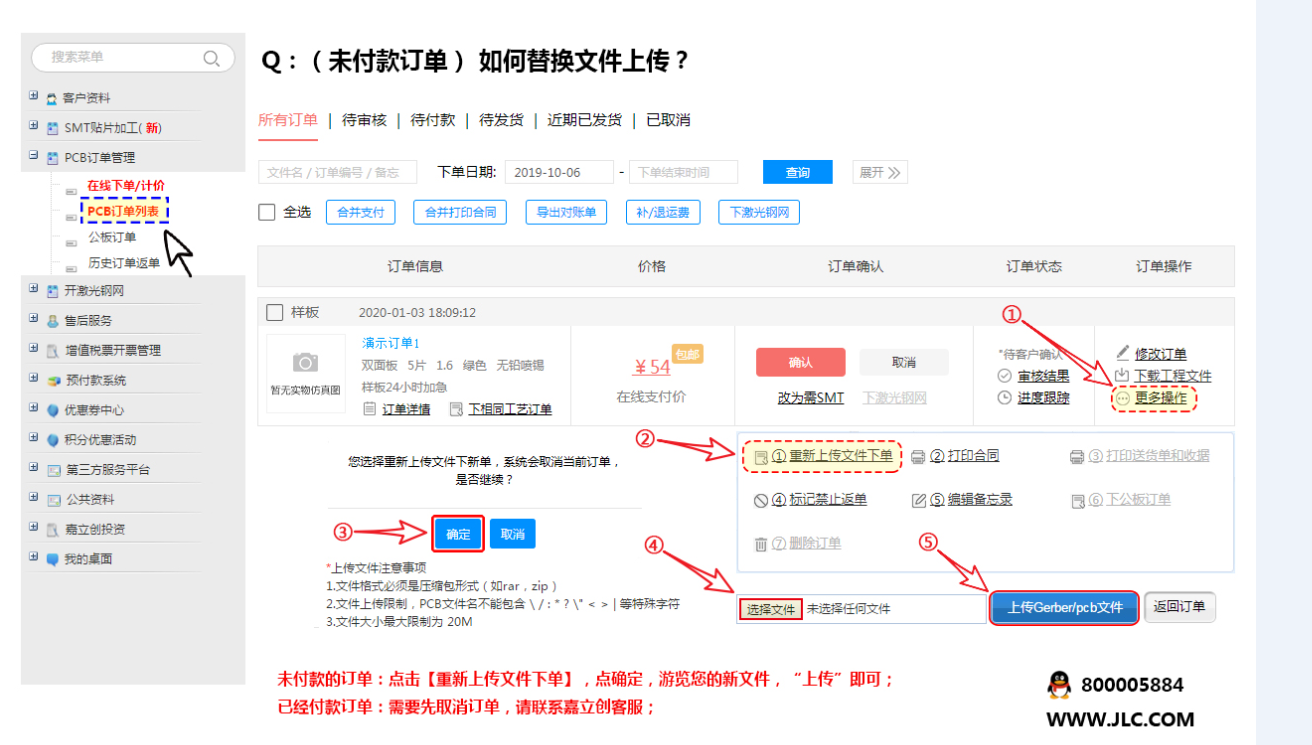Click the clock icon beside 进度跟踪

(x=1005, y=397)
